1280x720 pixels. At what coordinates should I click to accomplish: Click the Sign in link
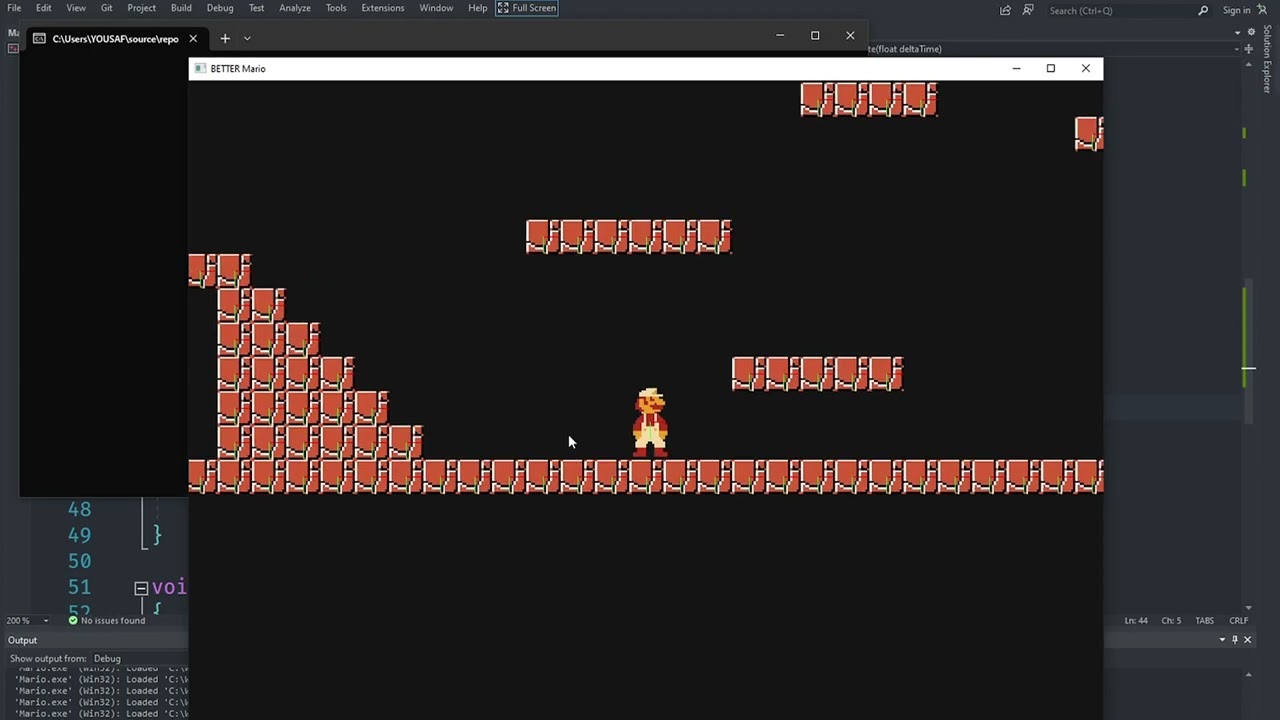[x=1236, y=10]
